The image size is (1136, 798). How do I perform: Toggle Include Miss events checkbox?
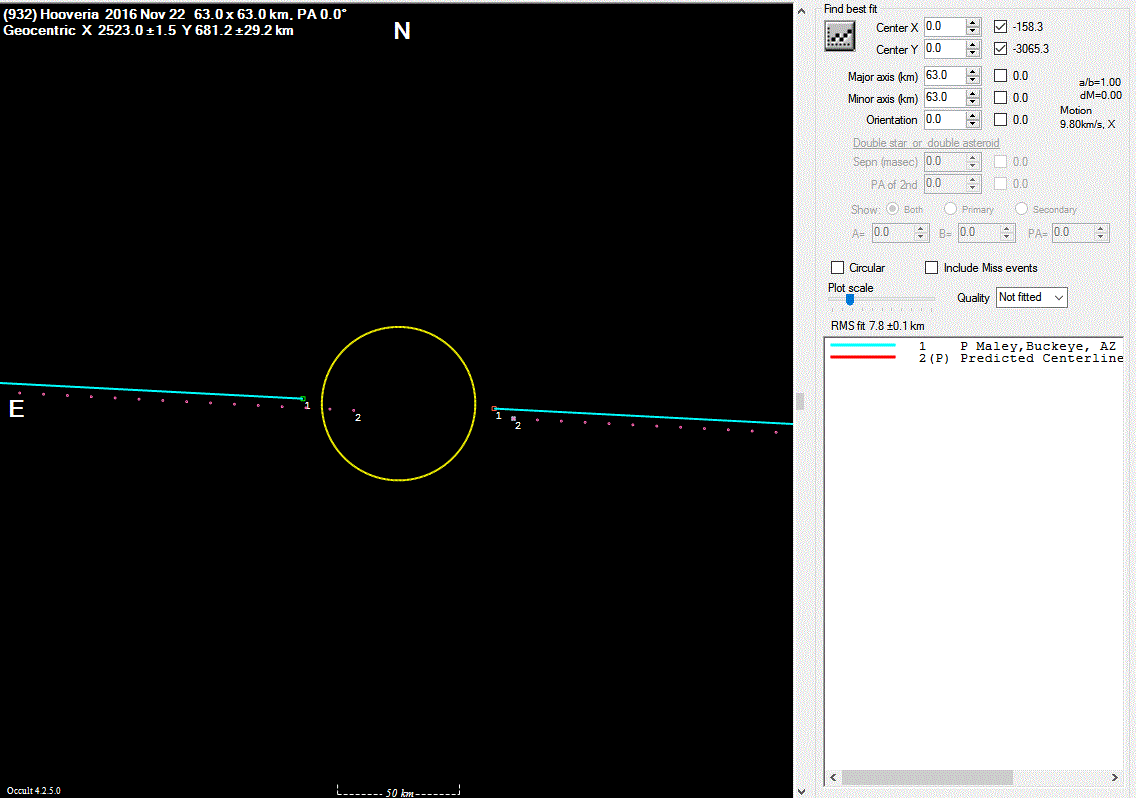click(932, 268)
